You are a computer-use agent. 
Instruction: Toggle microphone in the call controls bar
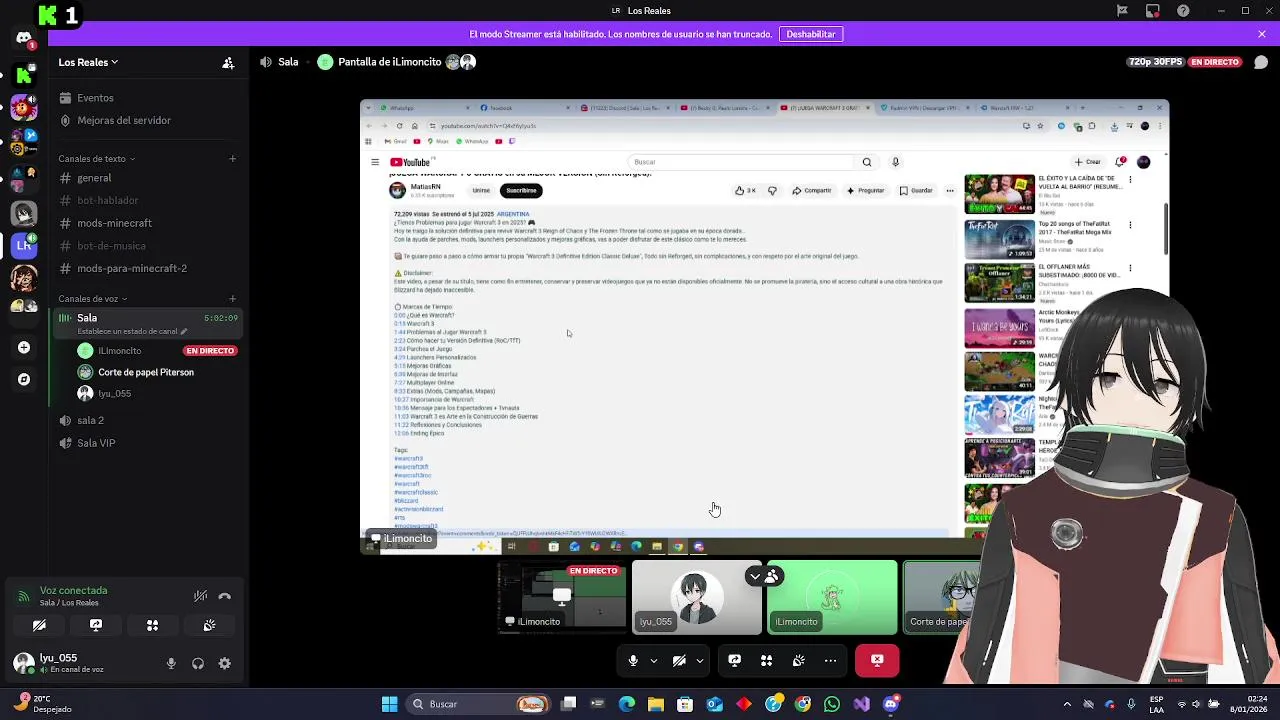[x=633, y=660]
